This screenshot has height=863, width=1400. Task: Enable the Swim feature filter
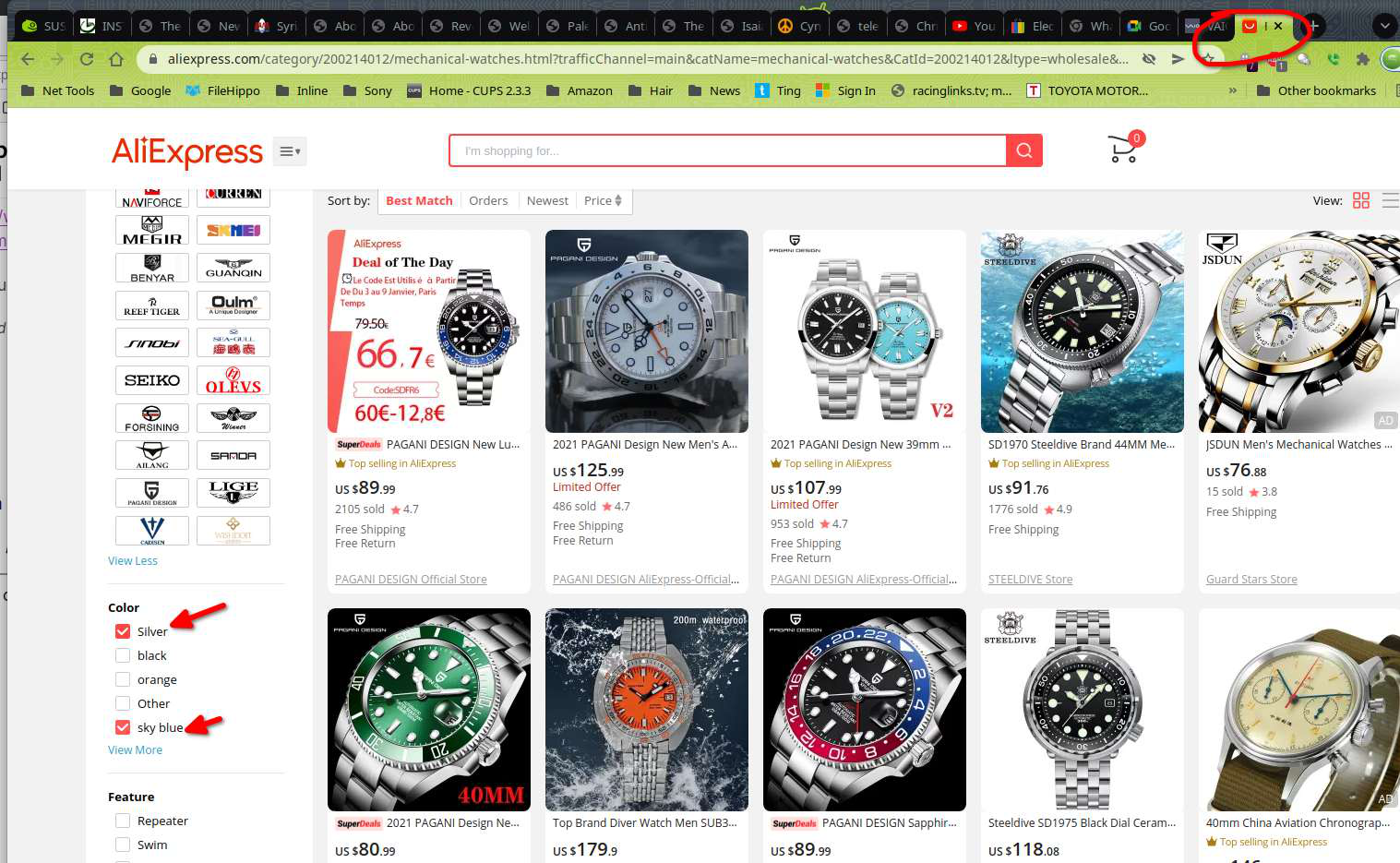tap(123, 845)
